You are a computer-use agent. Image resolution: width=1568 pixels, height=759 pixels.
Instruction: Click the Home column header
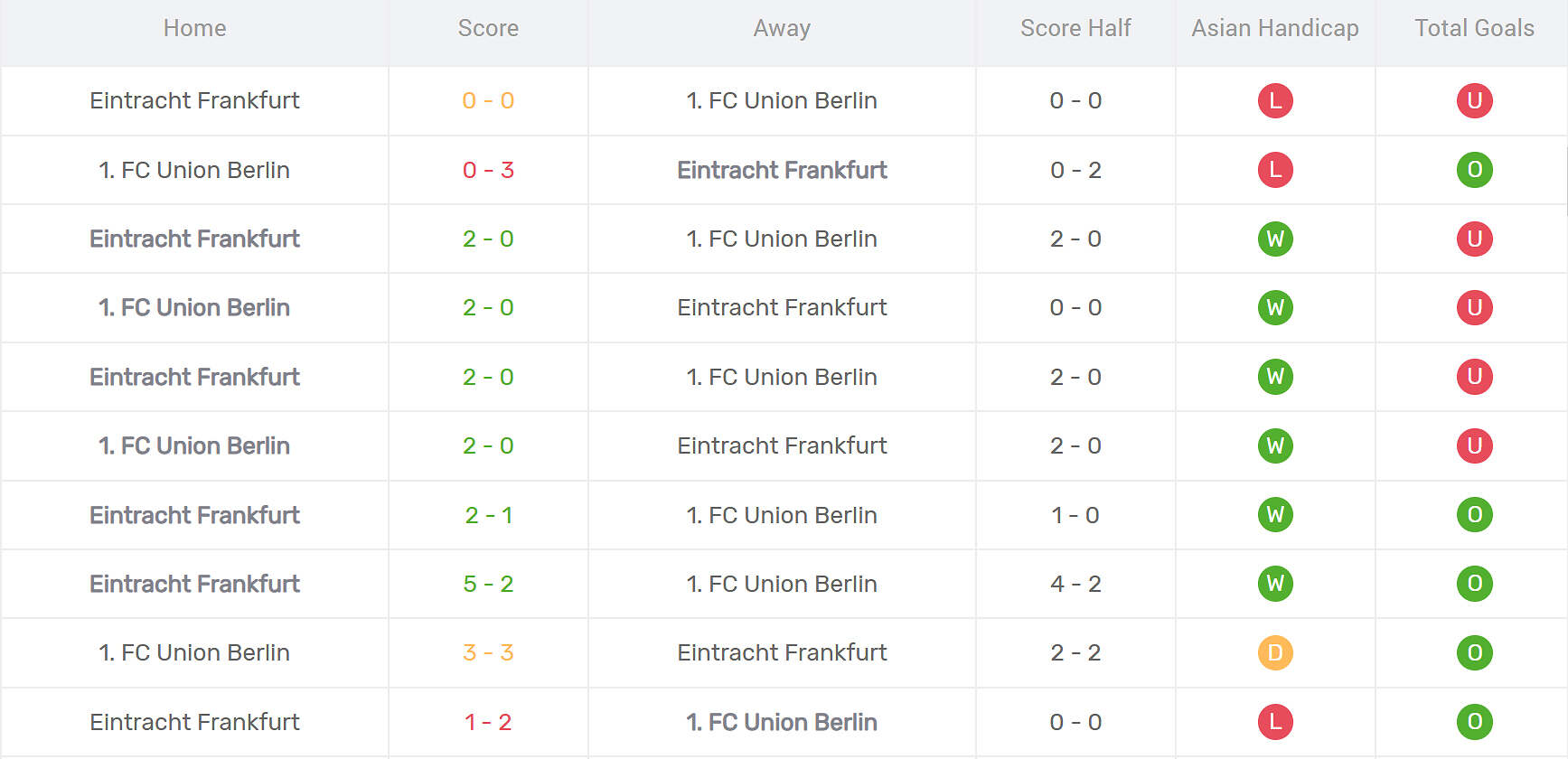(x=194, y=28)
